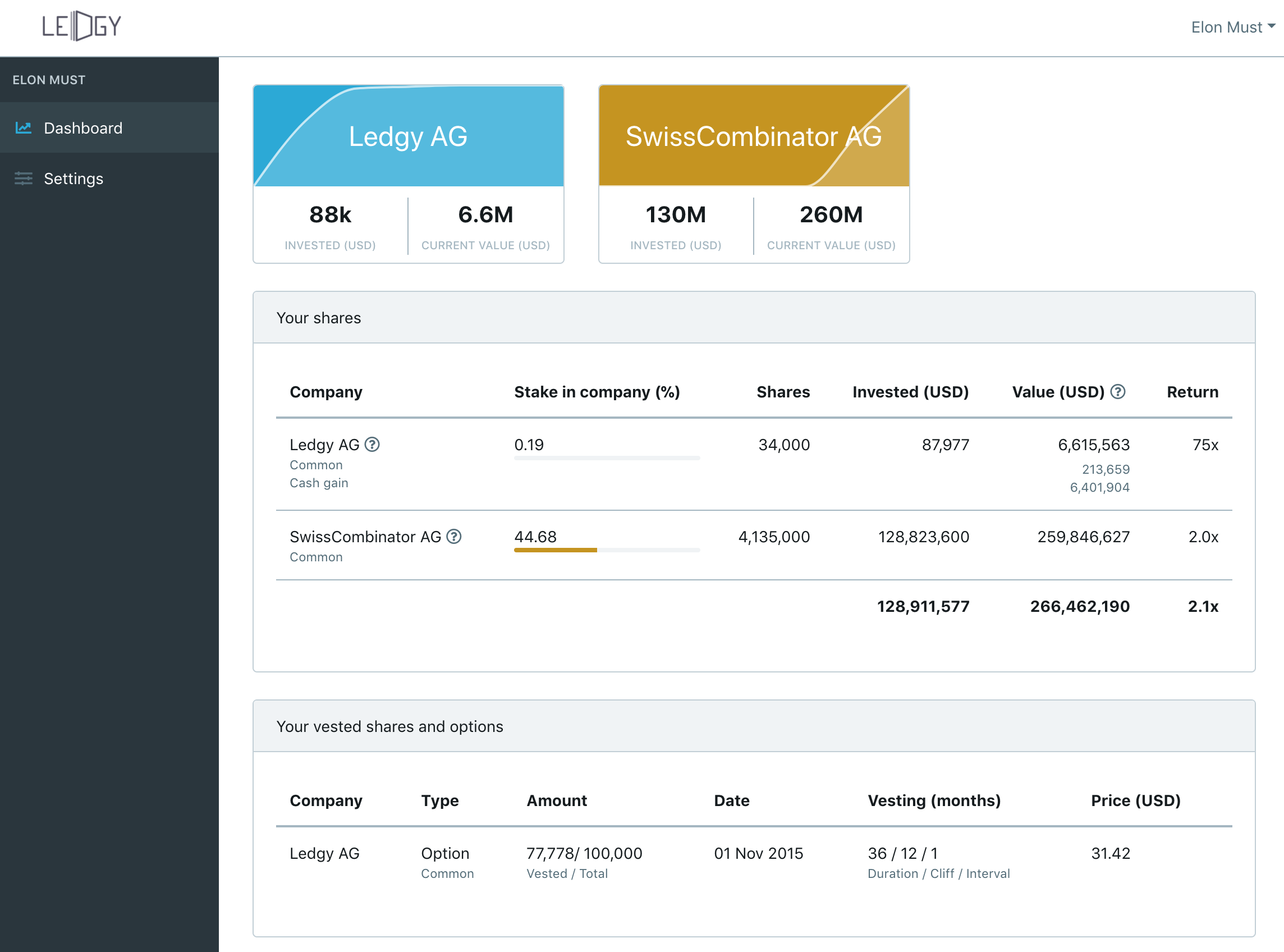Click the Dashboard chart icon in sidebar

tap(23, 127)
